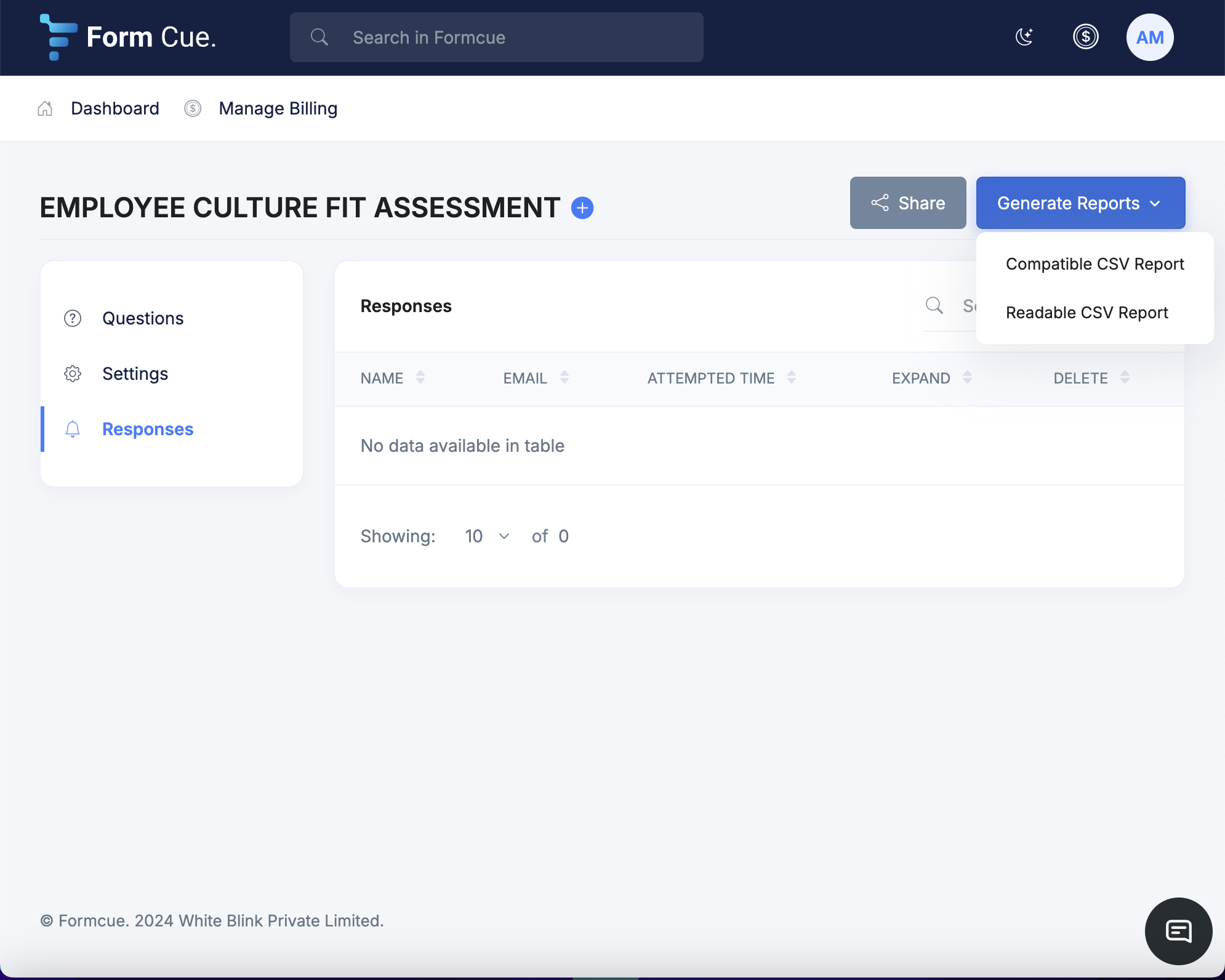Click the Settings gear icon in sidebar

73,374
